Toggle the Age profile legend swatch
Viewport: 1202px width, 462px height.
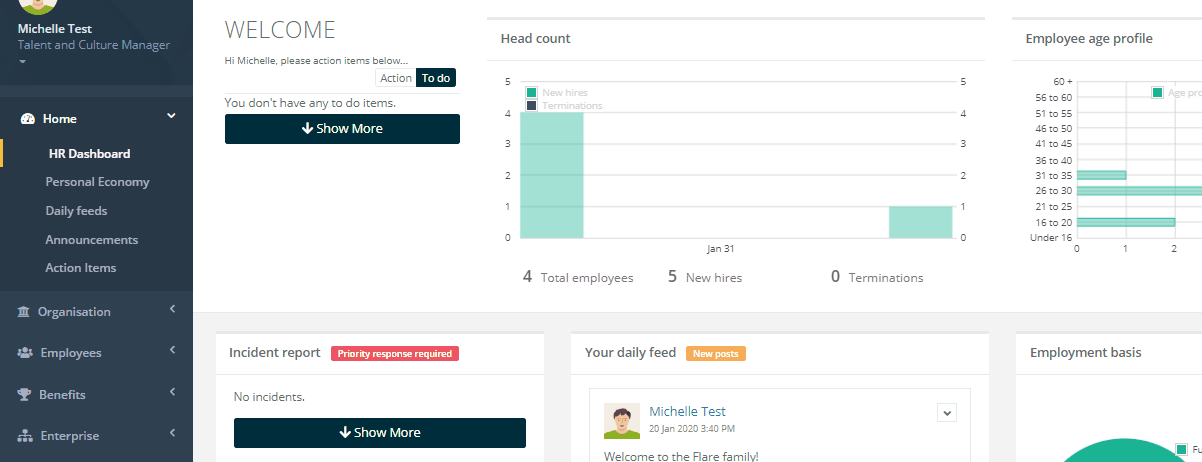click(x=1158, y=93)
